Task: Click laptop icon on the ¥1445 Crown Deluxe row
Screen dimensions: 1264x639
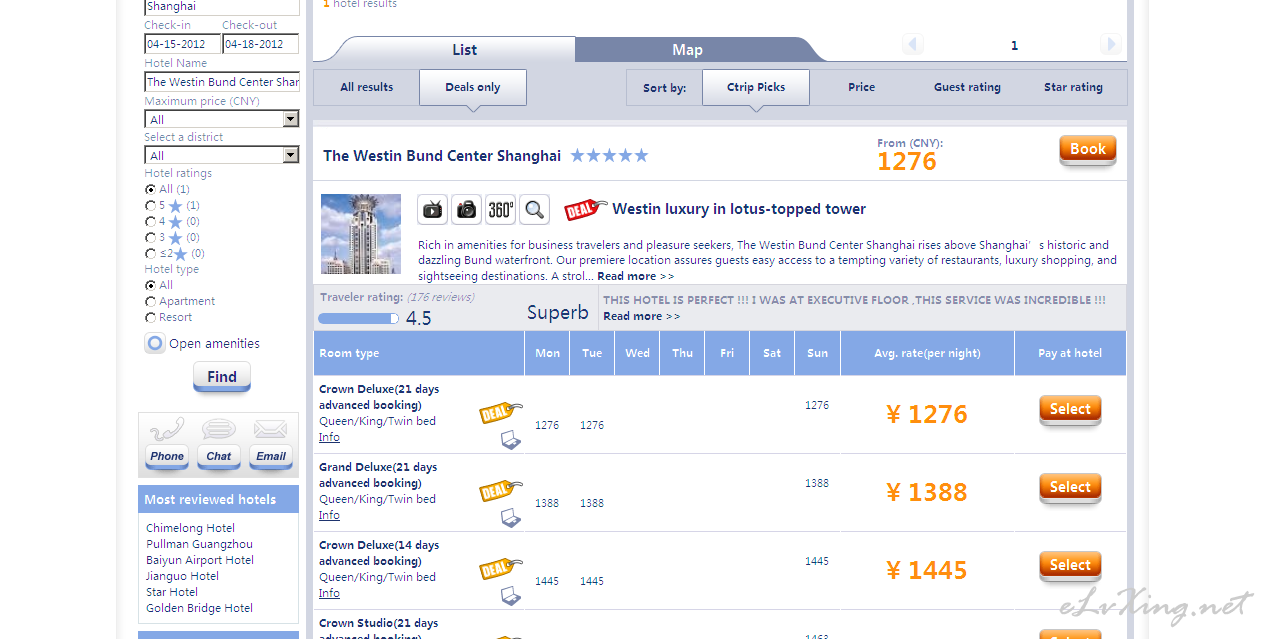Action: (x=511, y=596)
